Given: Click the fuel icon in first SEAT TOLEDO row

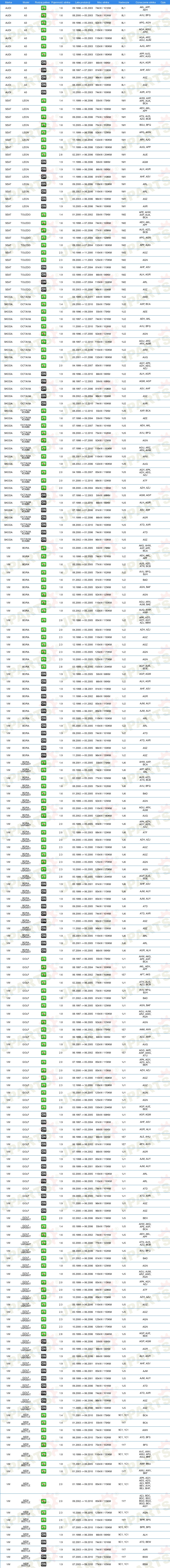Looking at the screenshot, I should tap(43, 215).
